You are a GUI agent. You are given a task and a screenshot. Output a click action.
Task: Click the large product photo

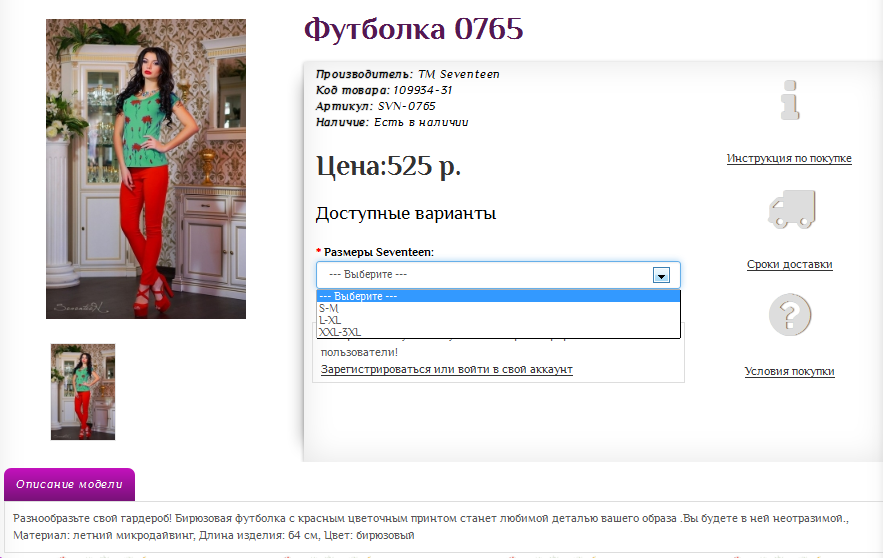(x=146, y=169)
